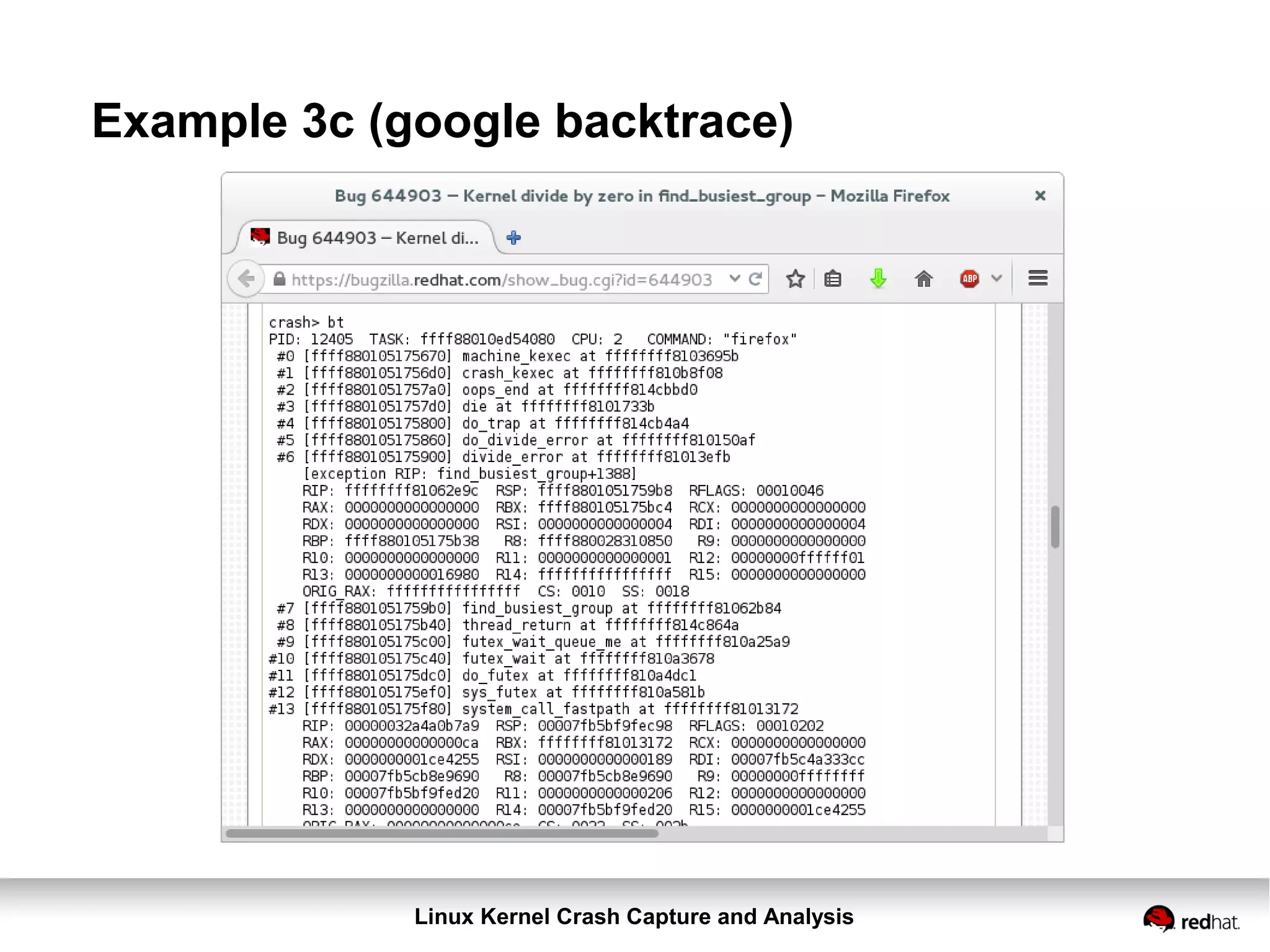The width and height of the screenshot is (1270, 952).
Task: Click the padlock site identity icon
Action: click(x=280, y=279)
